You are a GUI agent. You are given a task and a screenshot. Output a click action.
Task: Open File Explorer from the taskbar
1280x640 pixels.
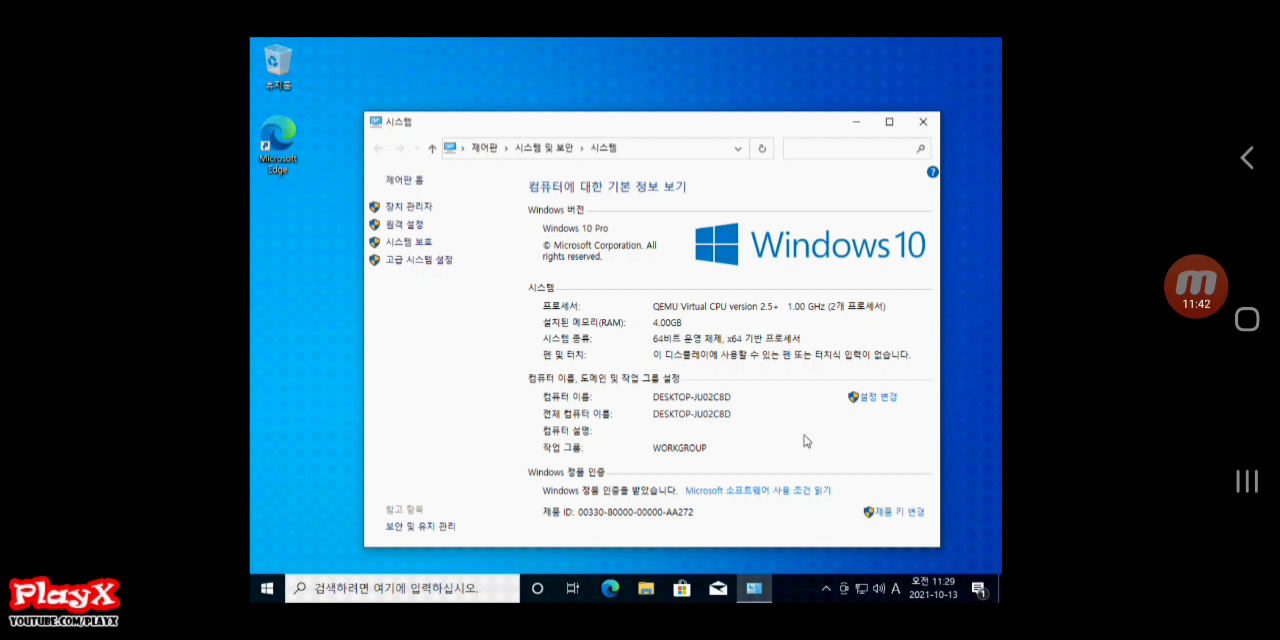[x=646, y=588]
